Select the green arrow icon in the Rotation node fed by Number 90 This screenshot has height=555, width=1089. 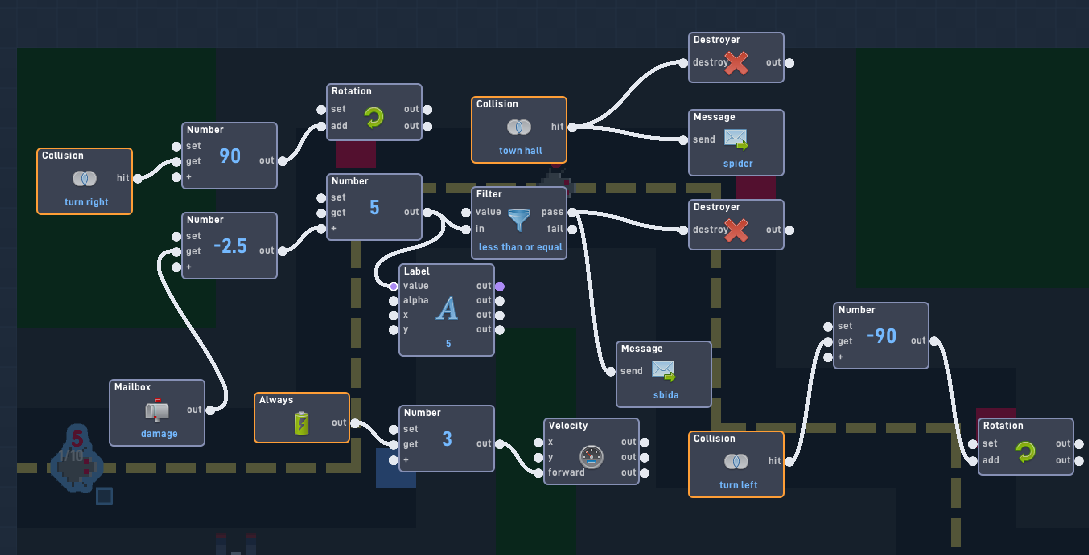(374, 117)
